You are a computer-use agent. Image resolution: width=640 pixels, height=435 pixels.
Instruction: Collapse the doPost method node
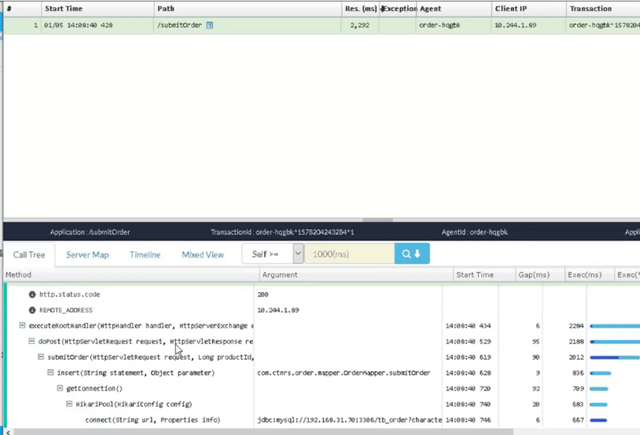31,341
